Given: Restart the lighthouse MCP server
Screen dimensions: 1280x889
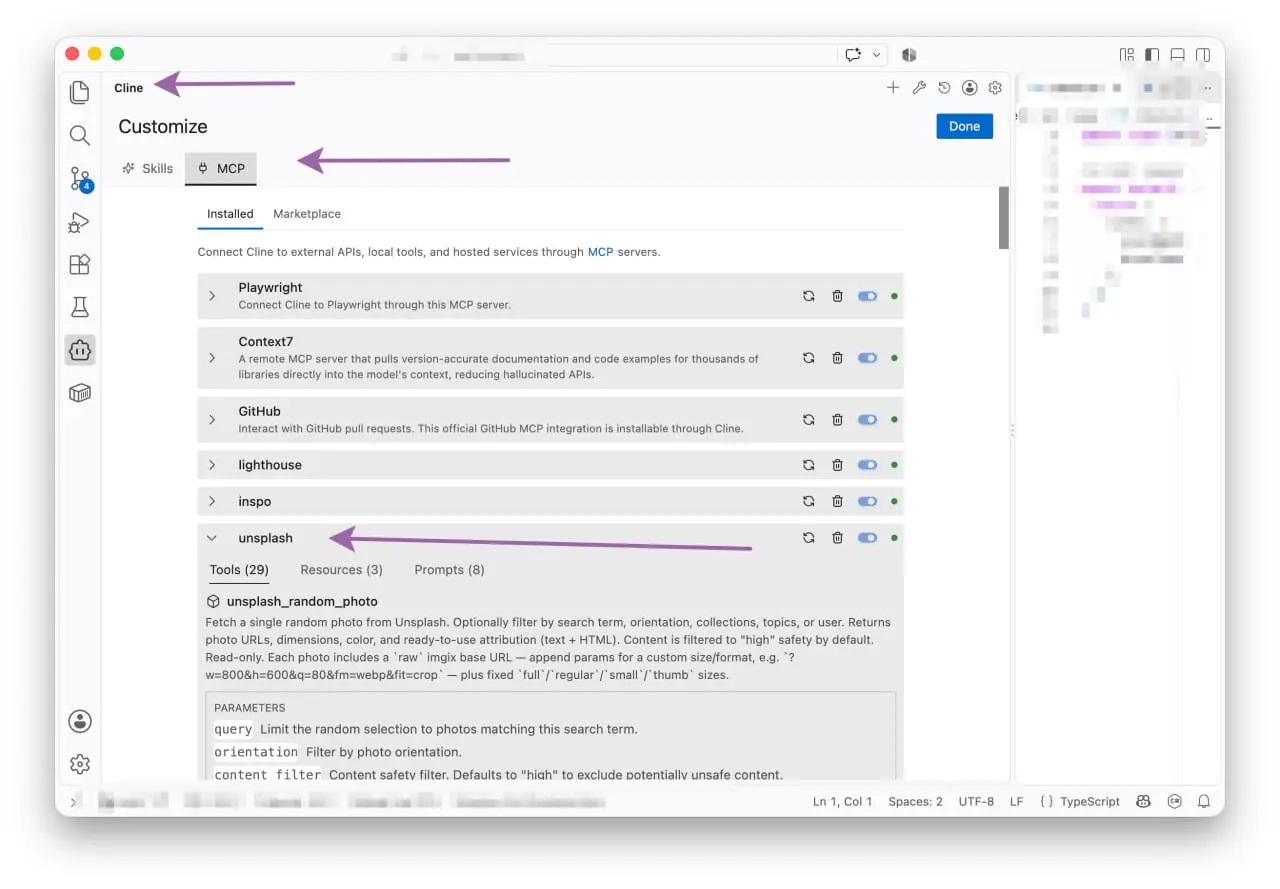Looking at the screenshot, I should tap(809, 465).
